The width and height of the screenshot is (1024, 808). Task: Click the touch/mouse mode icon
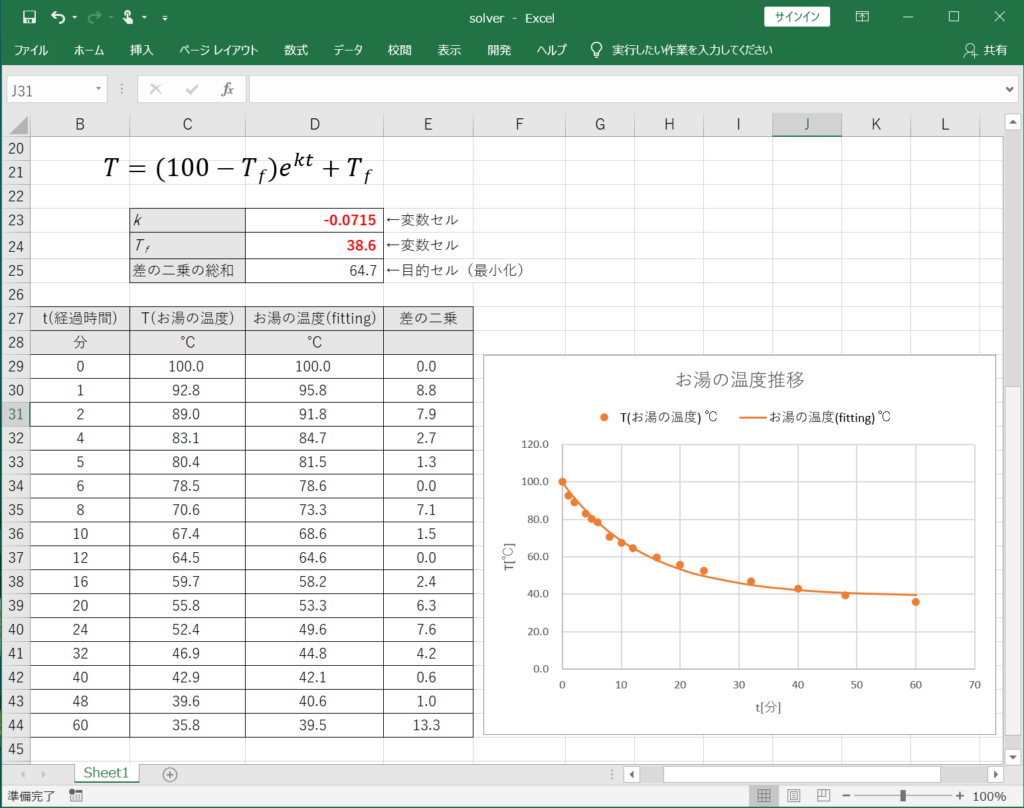pos(128,17)
